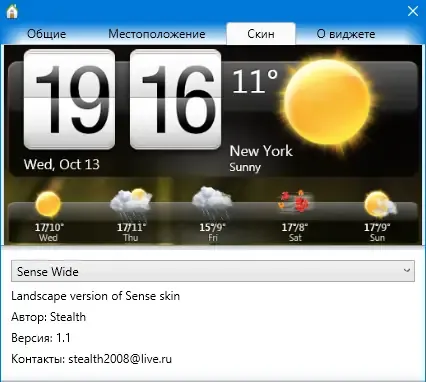Viewport: 426px width, 382px height.
Task: Open the Местоположение tab
Action: tap(157, 34)
